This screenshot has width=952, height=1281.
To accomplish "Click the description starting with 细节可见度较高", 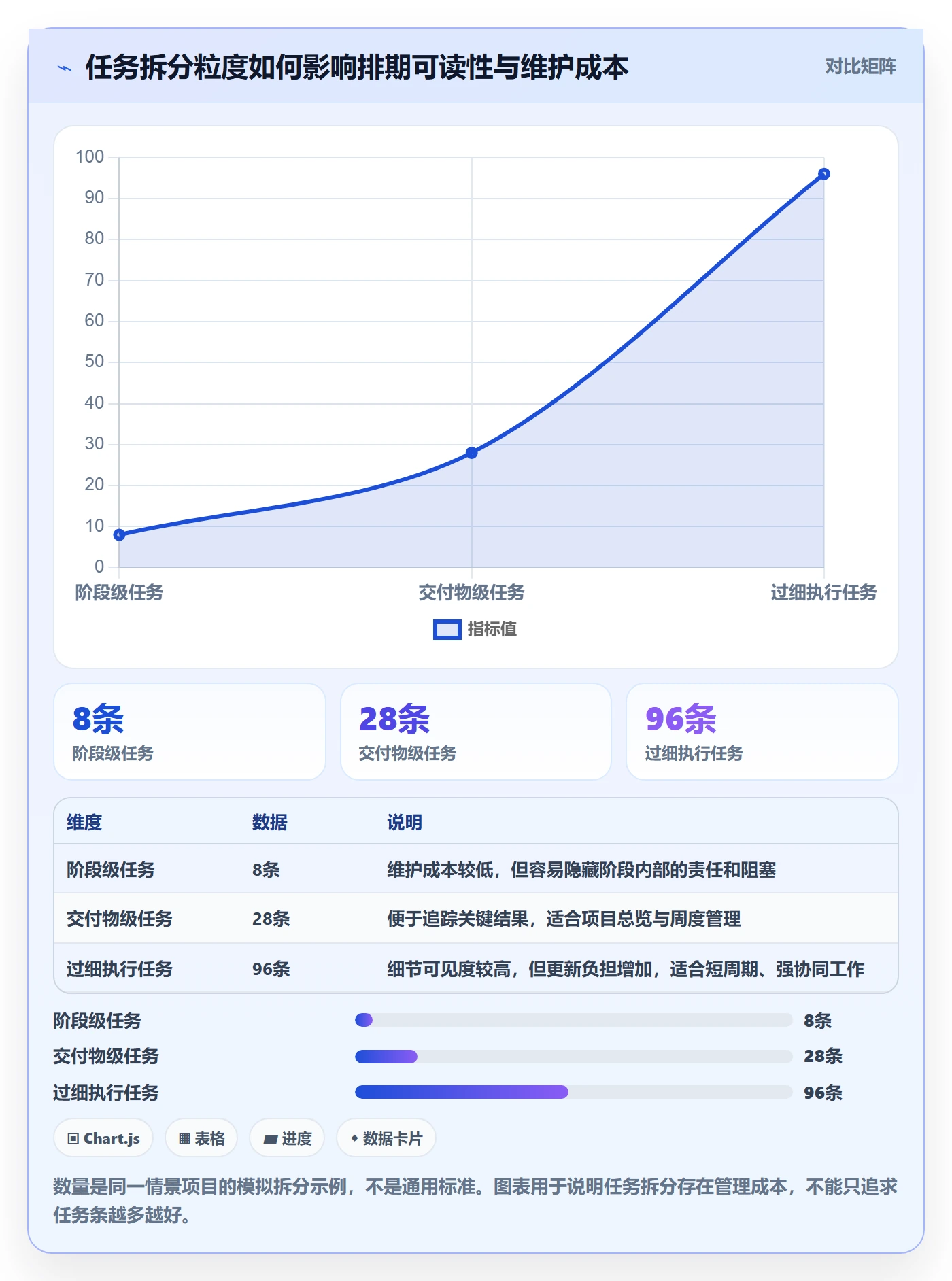I will [x=626, y=969].
